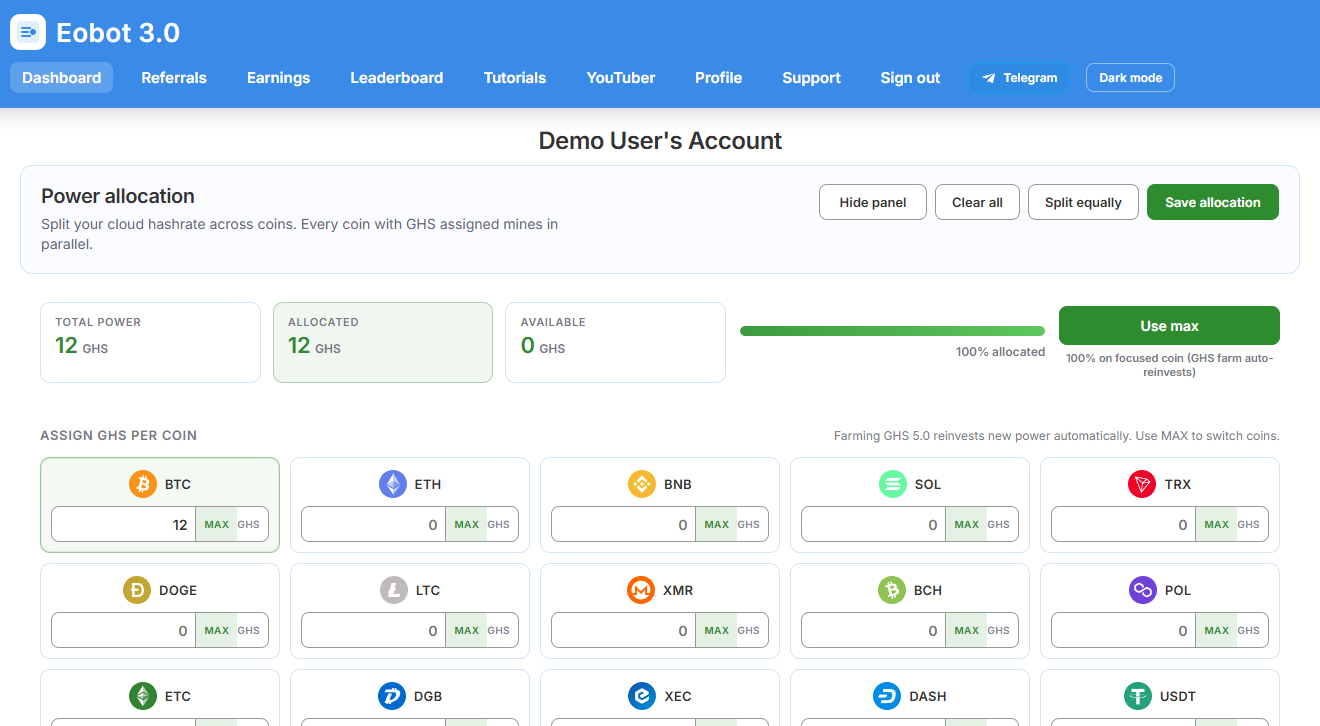1320x726 pixels.
Task: Click the Telegram paper-plane icon
Action: pyautogui.click(x=989, y=78)
